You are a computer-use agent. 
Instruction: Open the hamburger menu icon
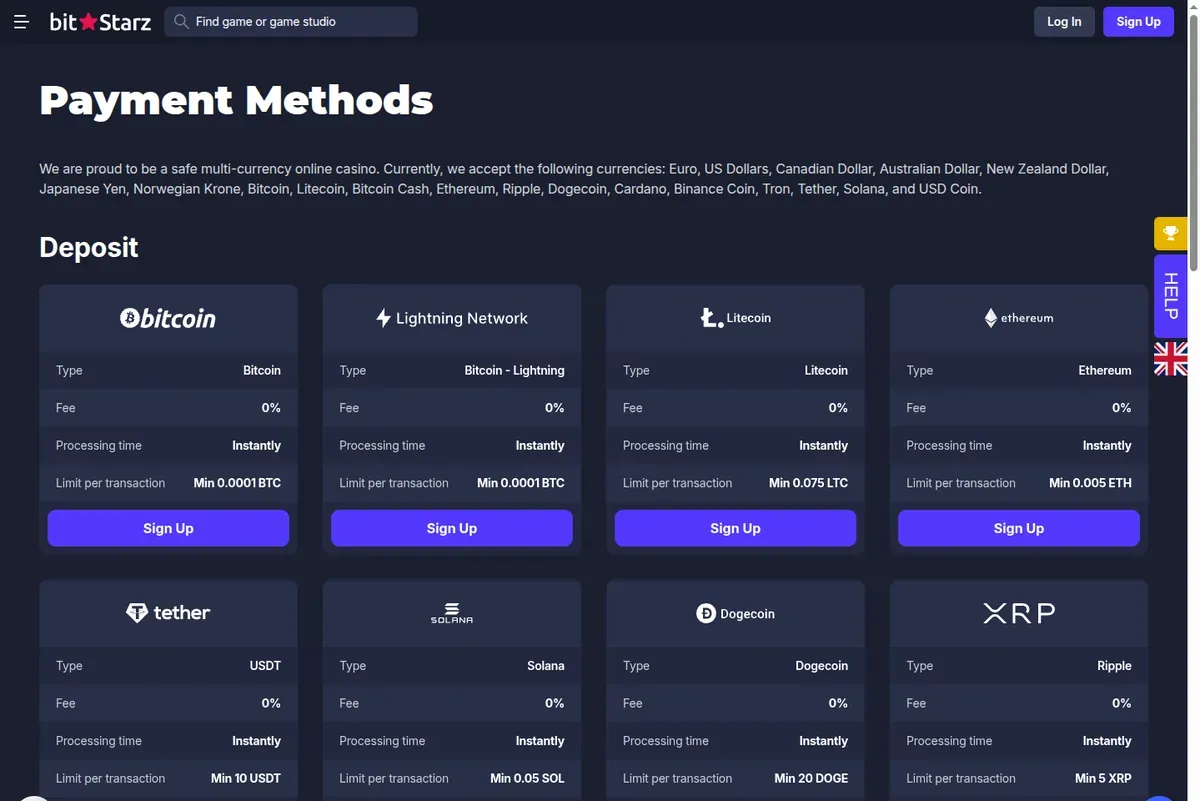[21, 22]
